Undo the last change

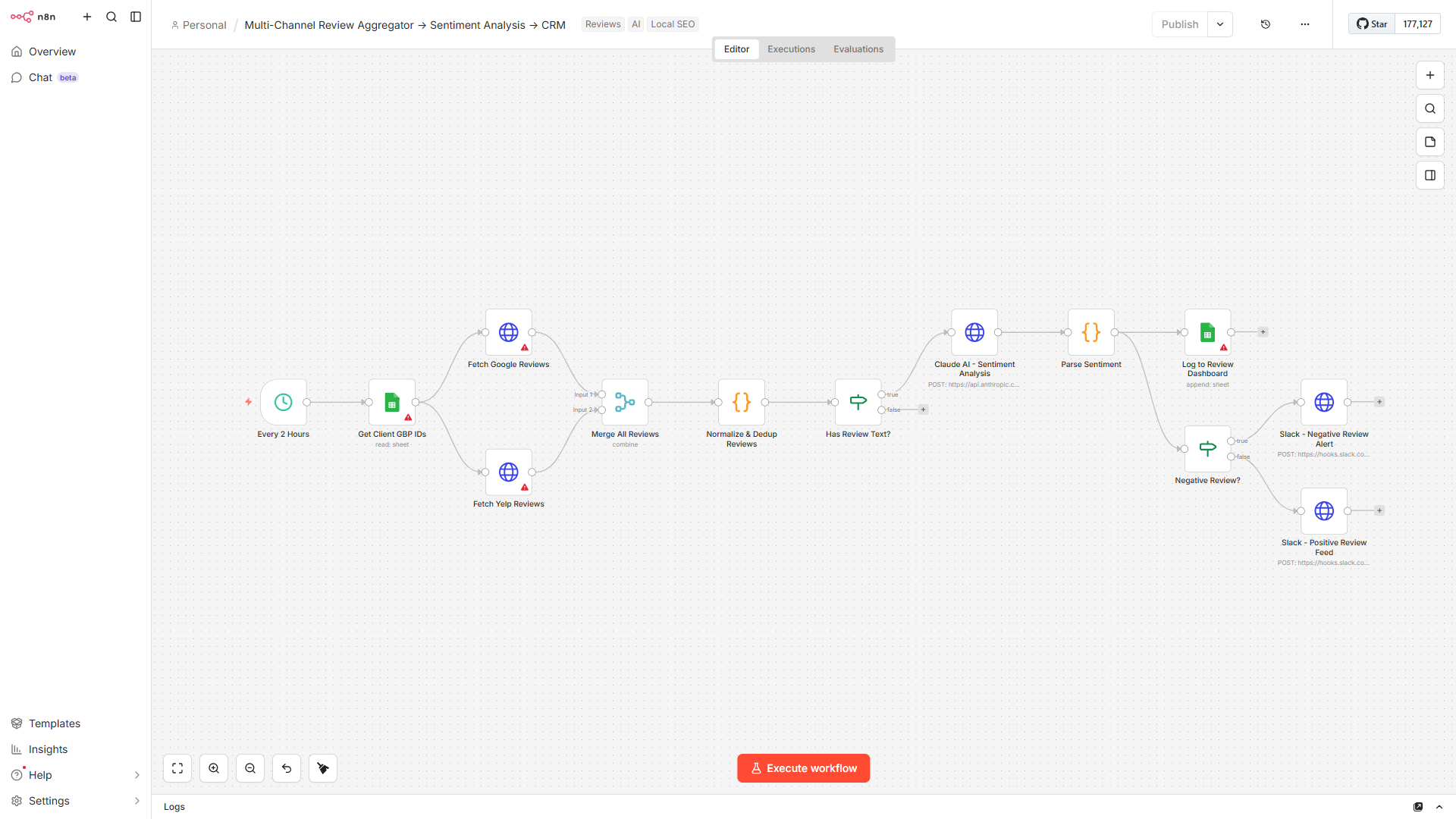(287, 768)
